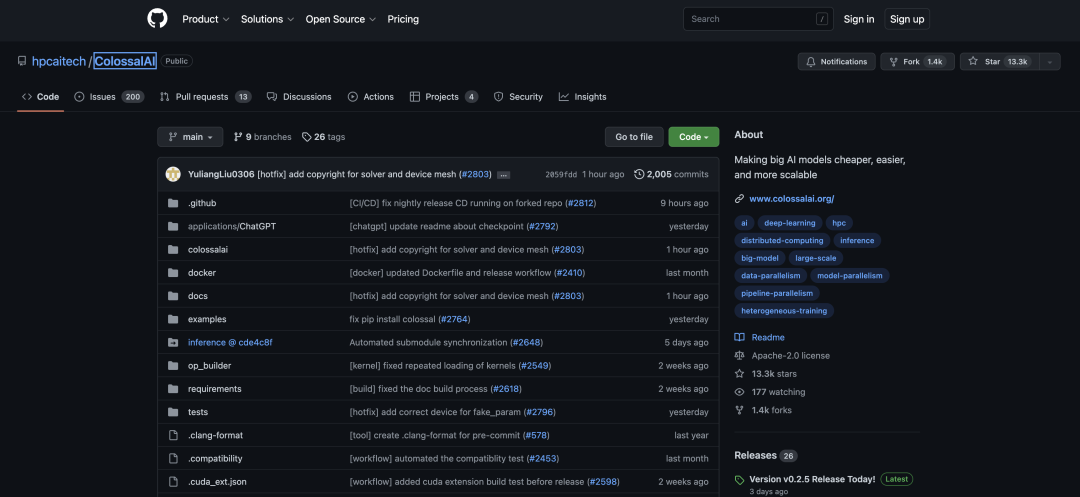Open the docs folder
Screen dimensions: 1080x497
point(198,296)
